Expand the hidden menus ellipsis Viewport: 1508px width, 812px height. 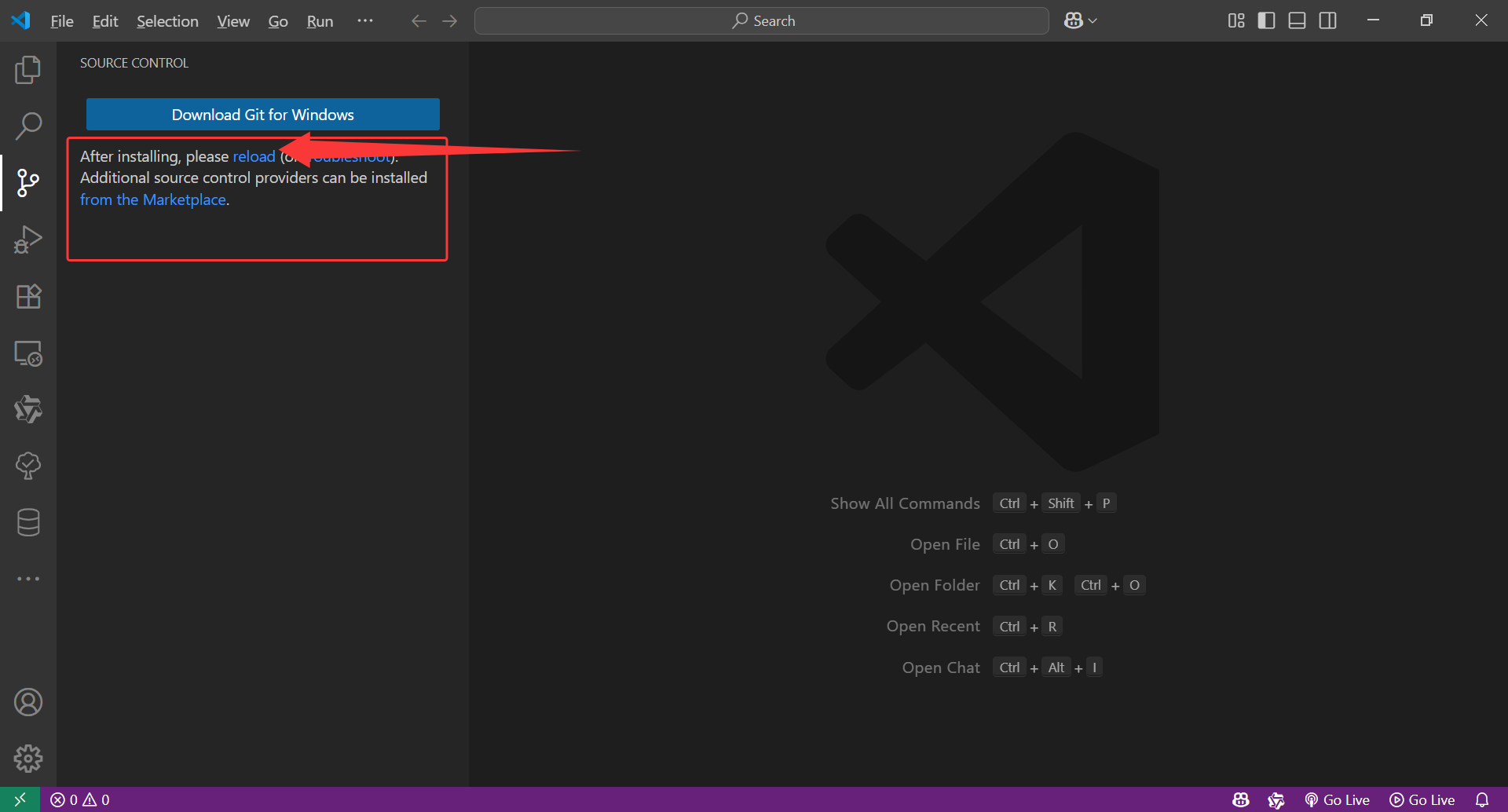point(365,21)
